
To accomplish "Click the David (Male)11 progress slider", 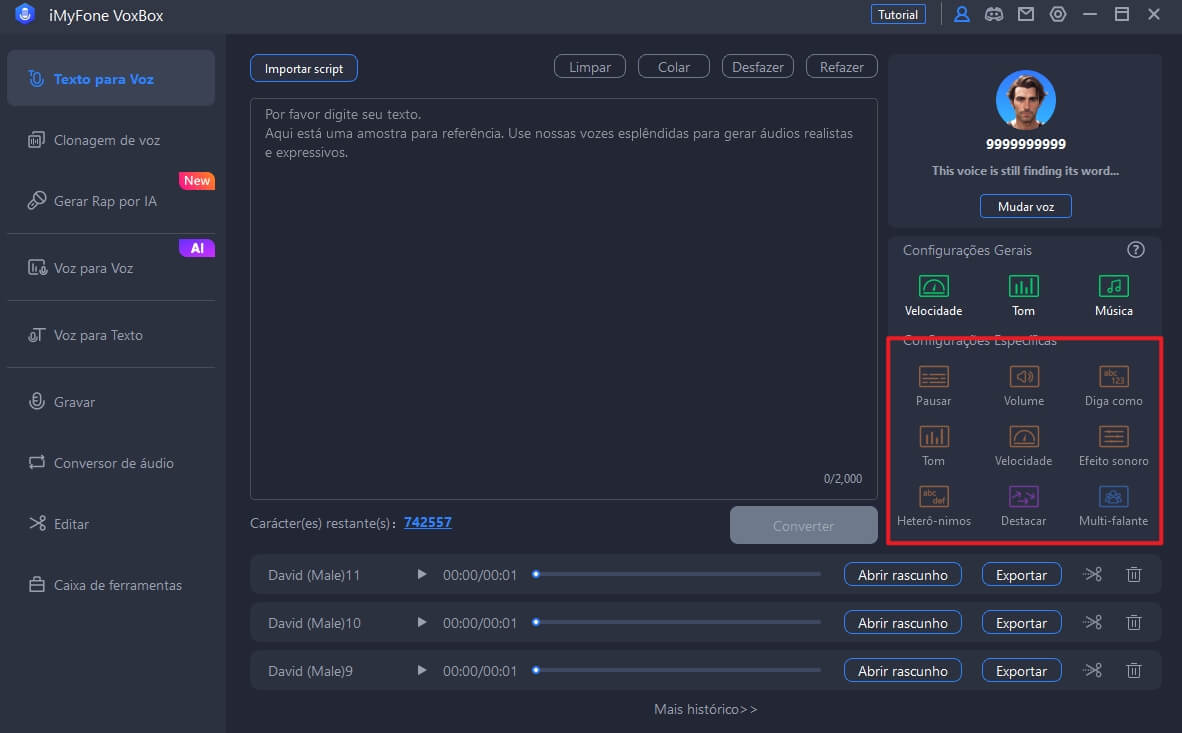I will pos(677,574).
